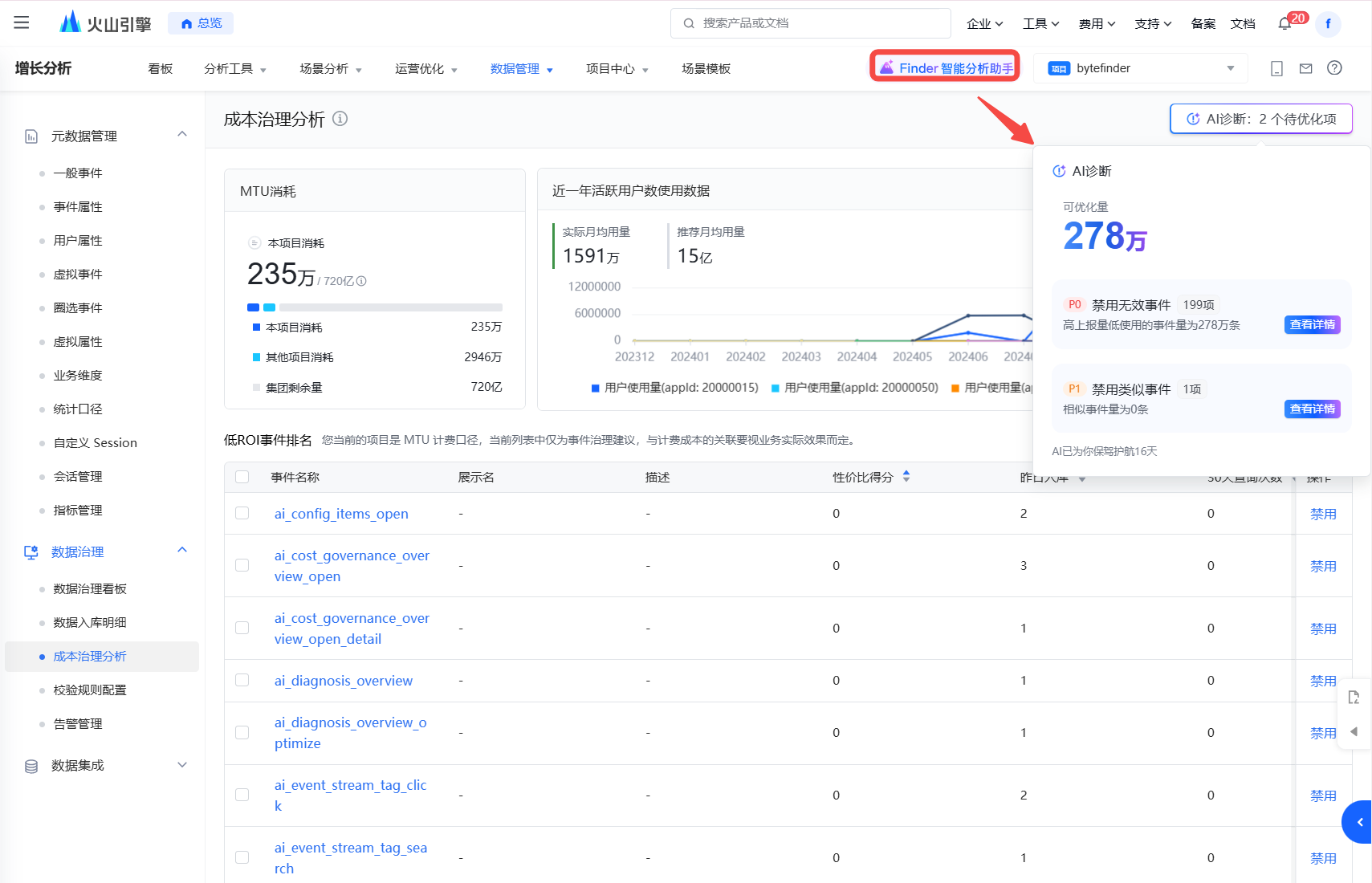Check the ai_cost_governance_overview_open row checkbox
The image size is (1372, 883).
[x=242, y=565]
